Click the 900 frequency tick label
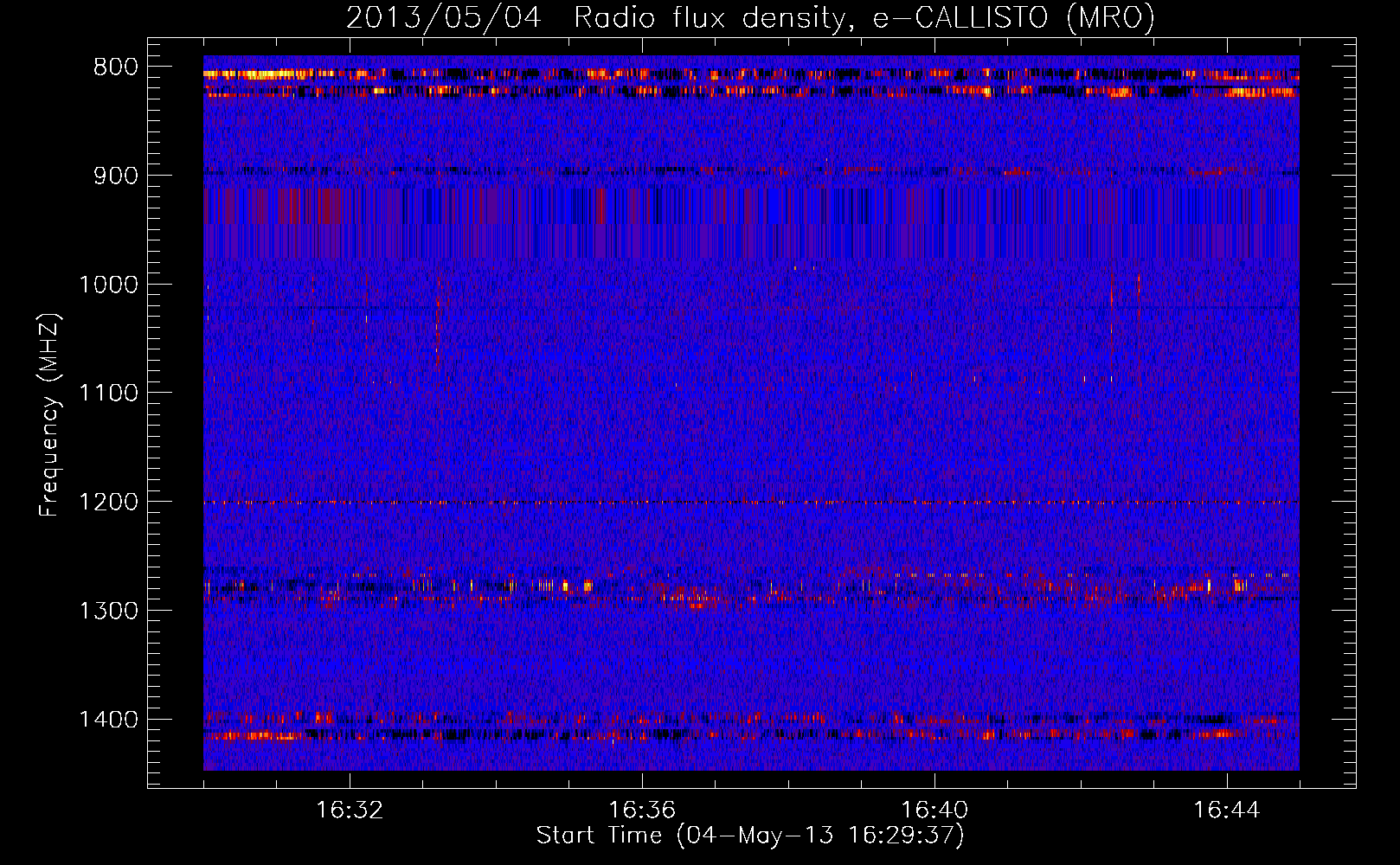The height and width of the screenshot is (865, 1400). click(115, 176)
